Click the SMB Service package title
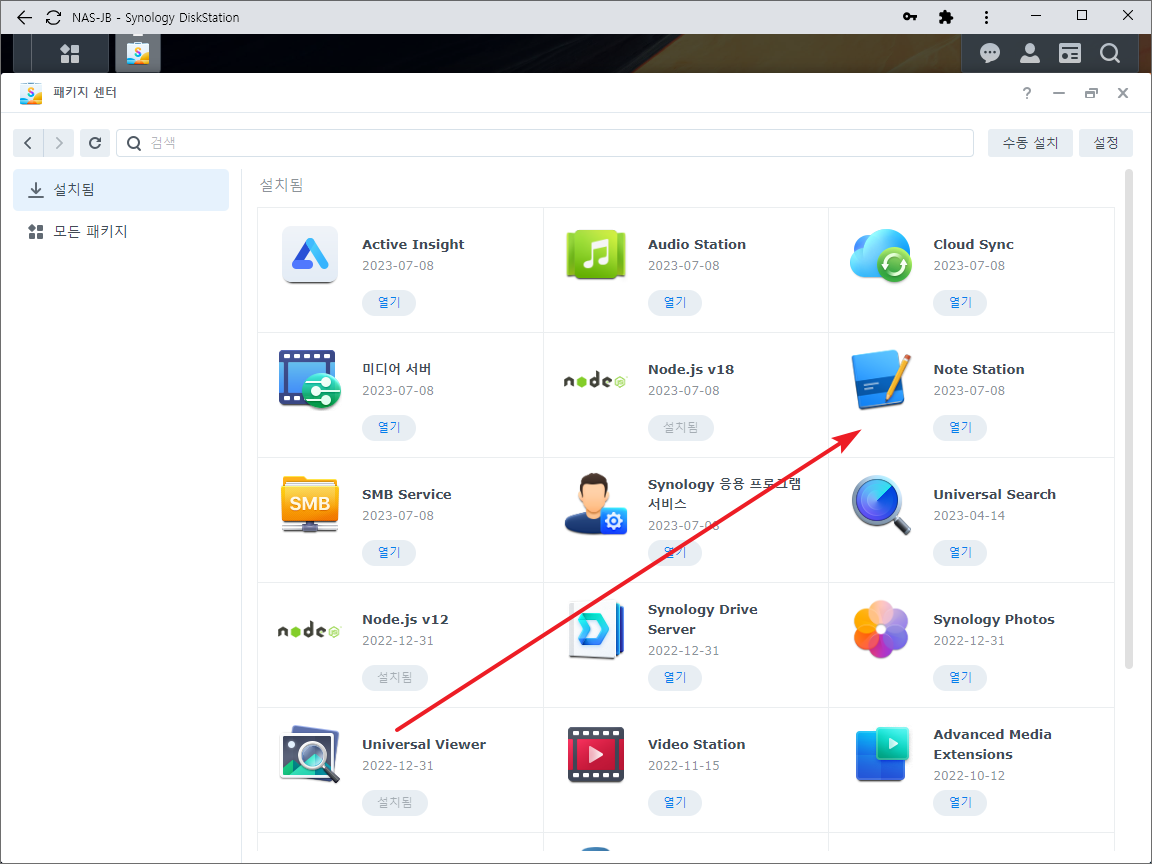 click(x=406, y=494)
